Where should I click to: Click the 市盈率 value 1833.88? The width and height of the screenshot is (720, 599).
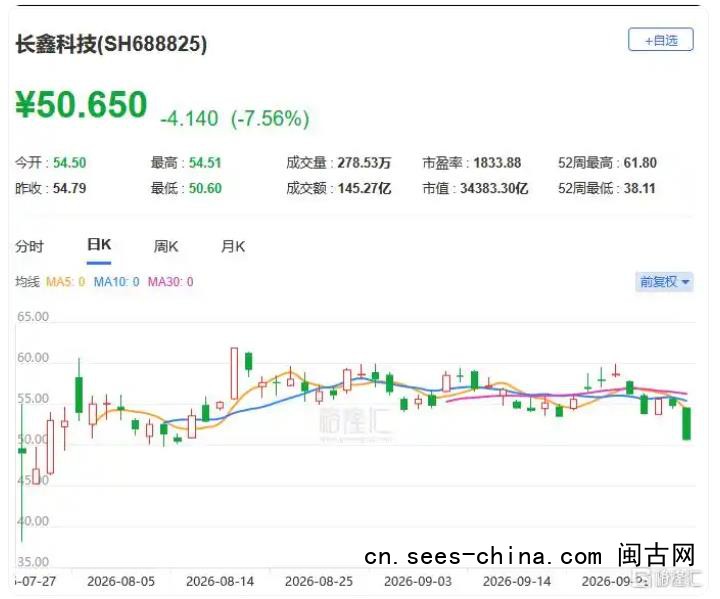tap(497, 163)
